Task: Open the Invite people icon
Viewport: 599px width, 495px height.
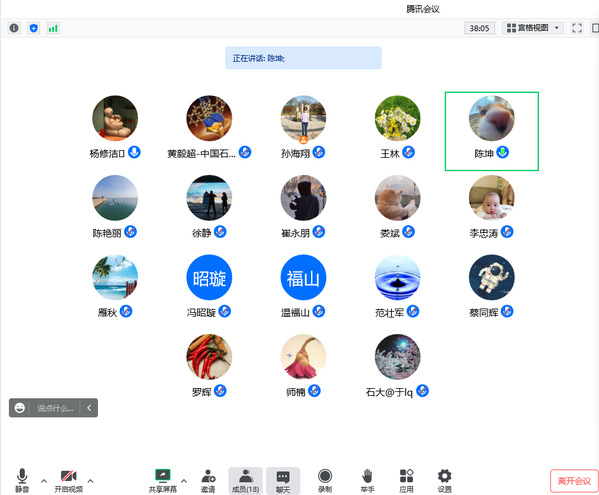Action: coord(208,480)
